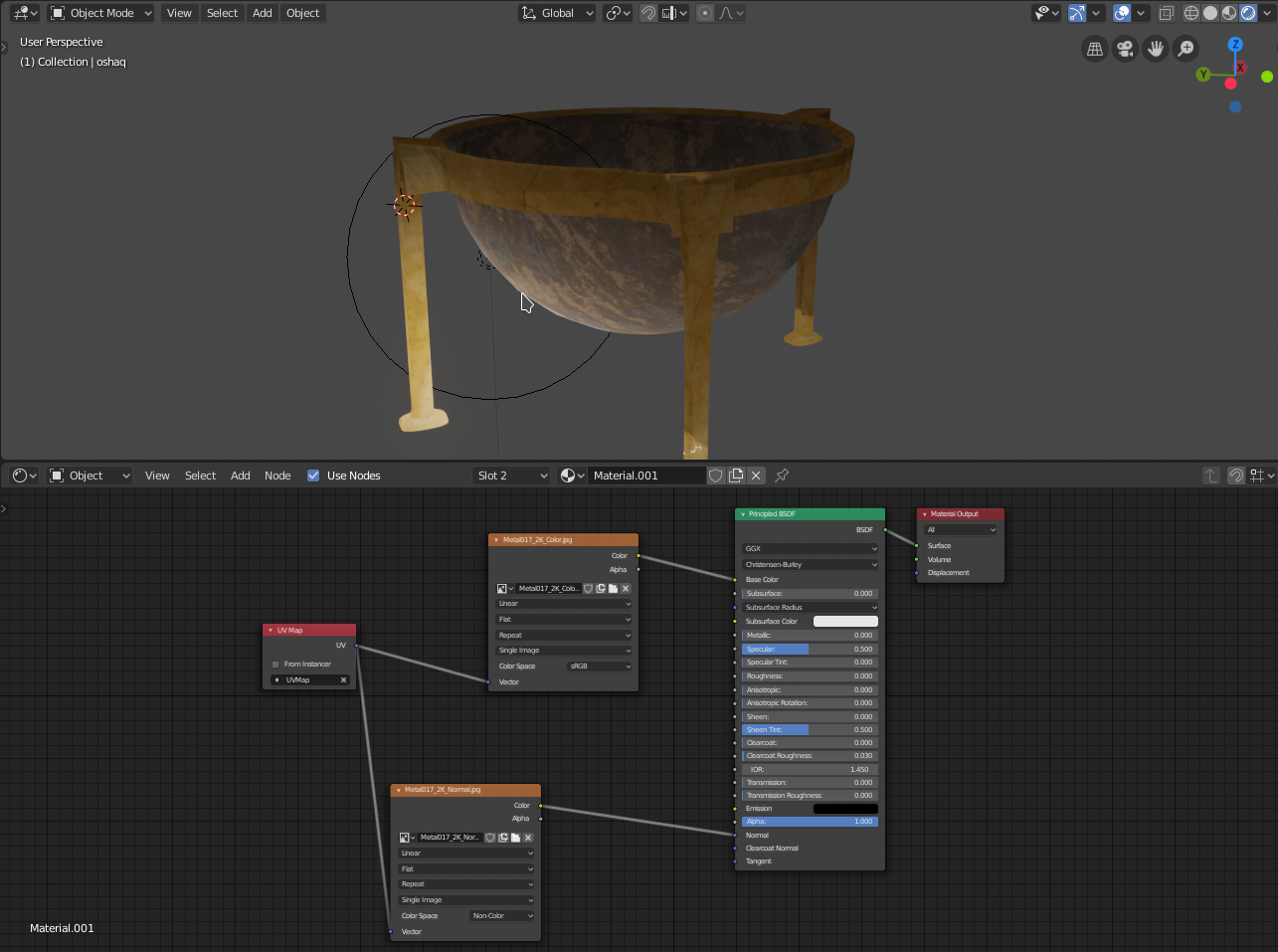Click the Material.001 name field
This screenshot has height=952, width=1278.
[646, 476]
